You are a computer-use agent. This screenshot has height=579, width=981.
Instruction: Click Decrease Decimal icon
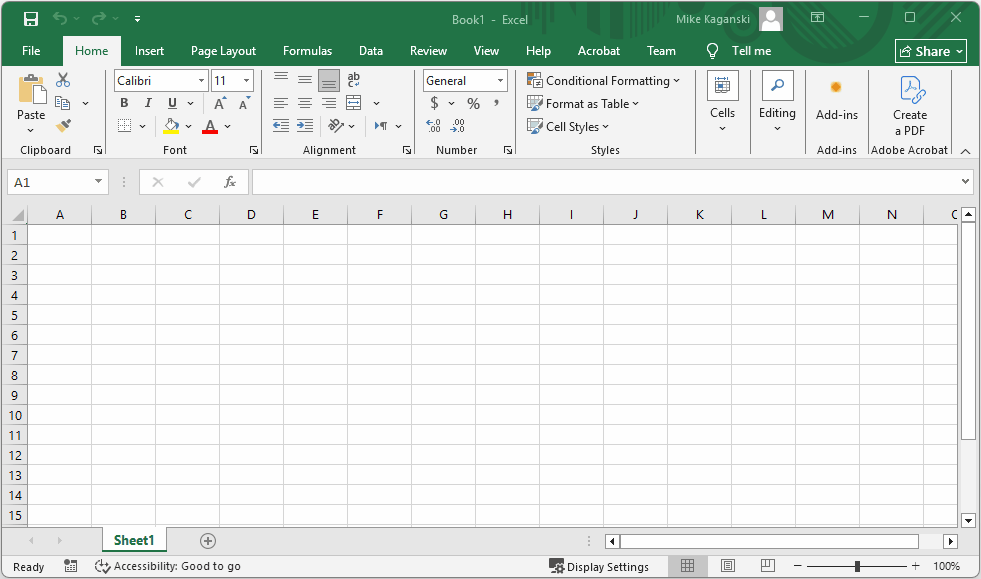[457, 126]
